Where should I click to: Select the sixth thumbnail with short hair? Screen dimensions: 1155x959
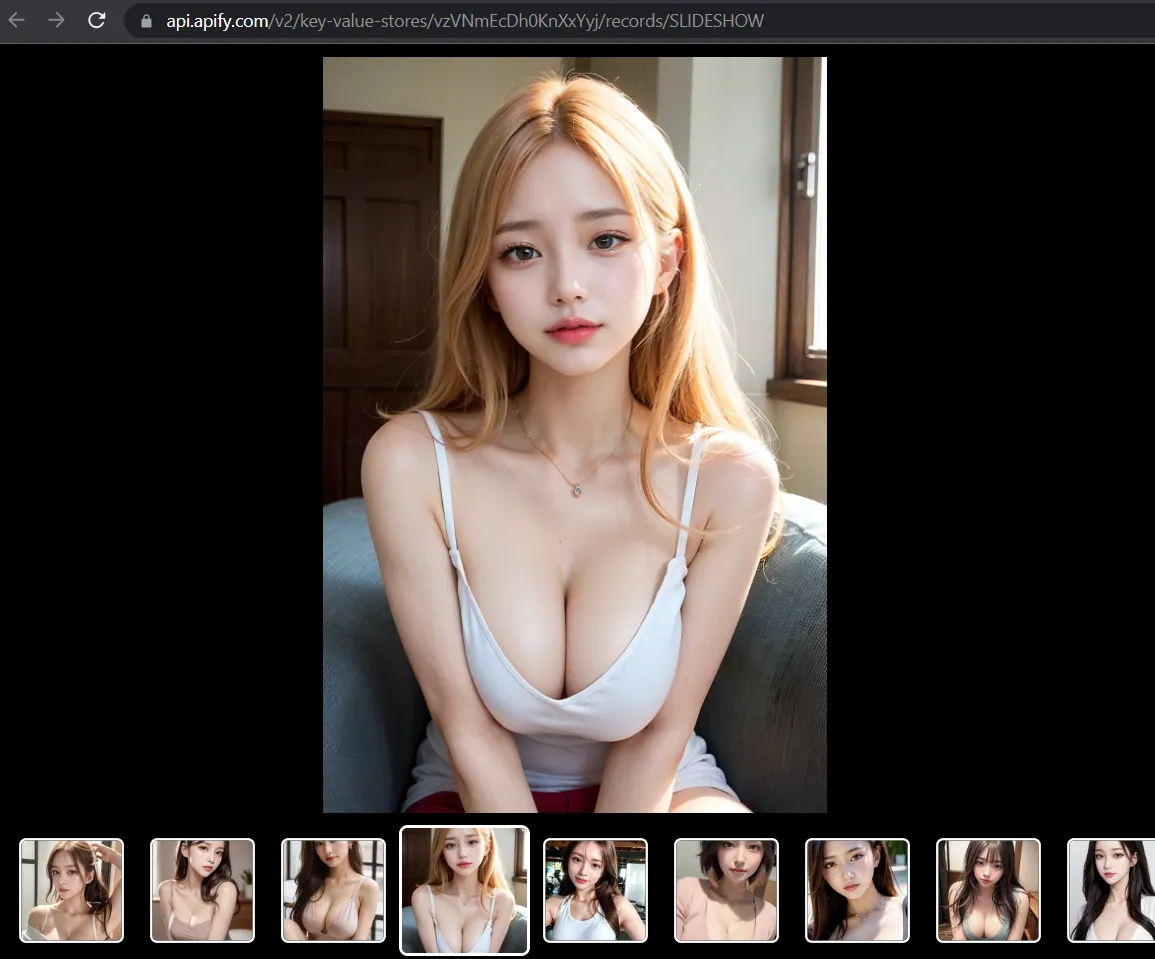(x=726, y=890)
